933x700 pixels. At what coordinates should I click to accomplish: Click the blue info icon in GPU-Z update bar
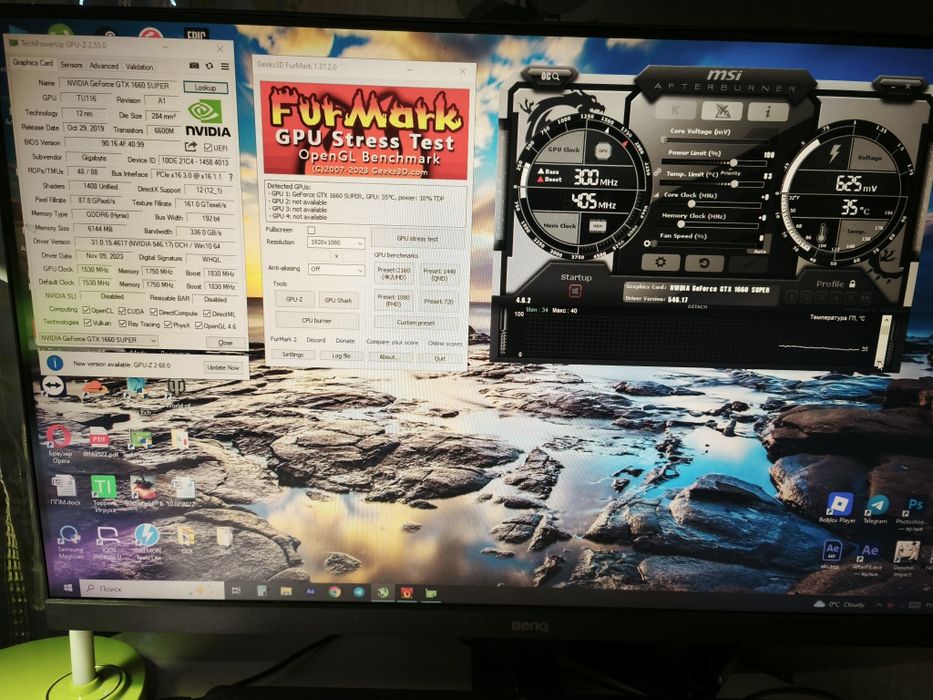tap(55, 362)
